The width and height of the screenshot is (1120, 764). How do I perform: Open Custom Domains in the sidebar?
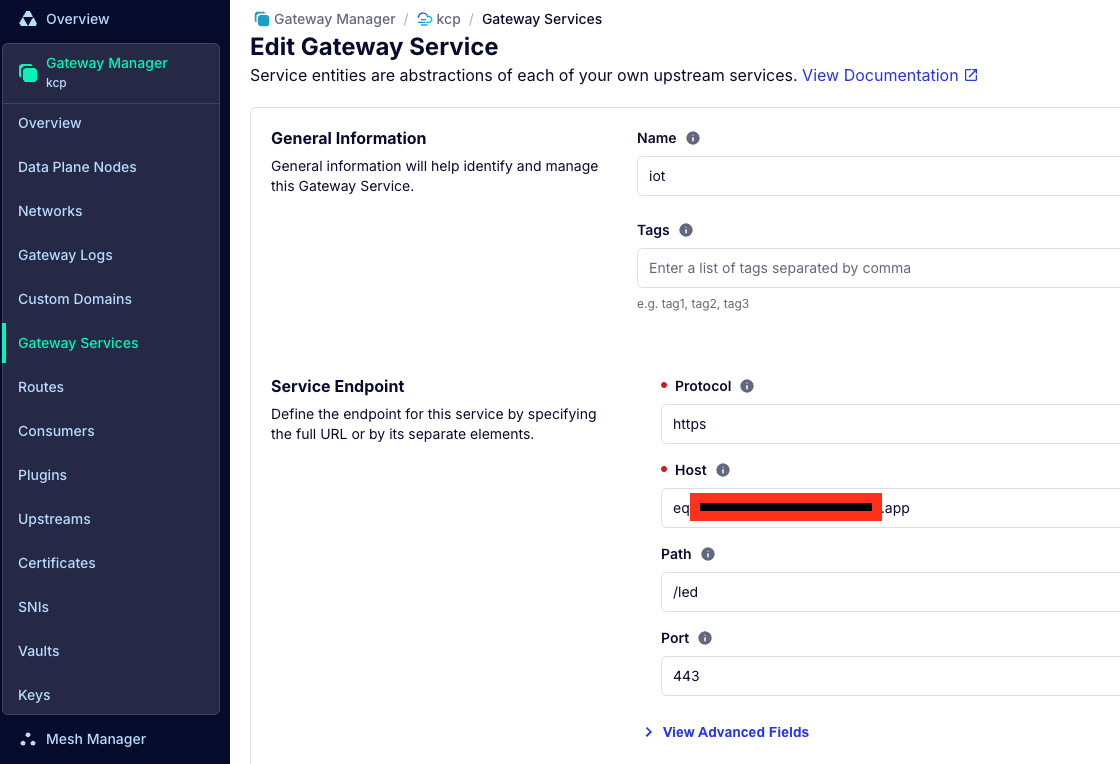point(75,299)
